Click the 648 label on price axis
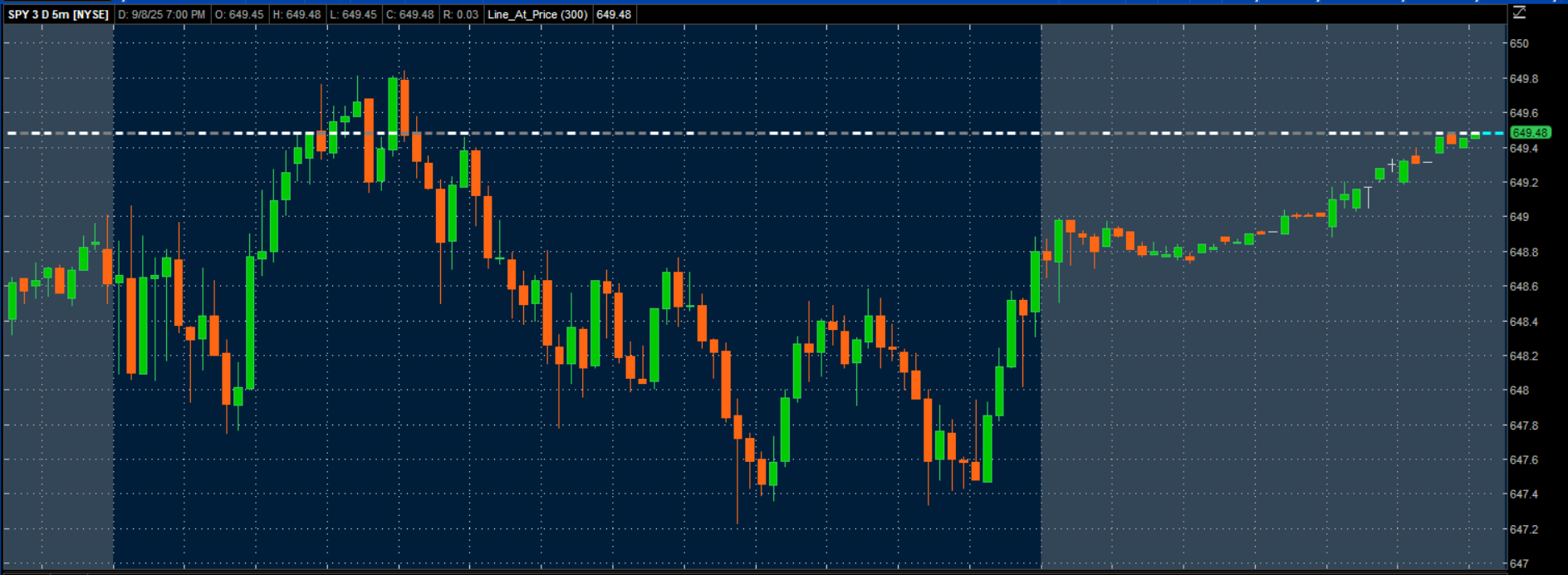The height and width of the screenshot is (575, 1568). tap(1519, 391)
